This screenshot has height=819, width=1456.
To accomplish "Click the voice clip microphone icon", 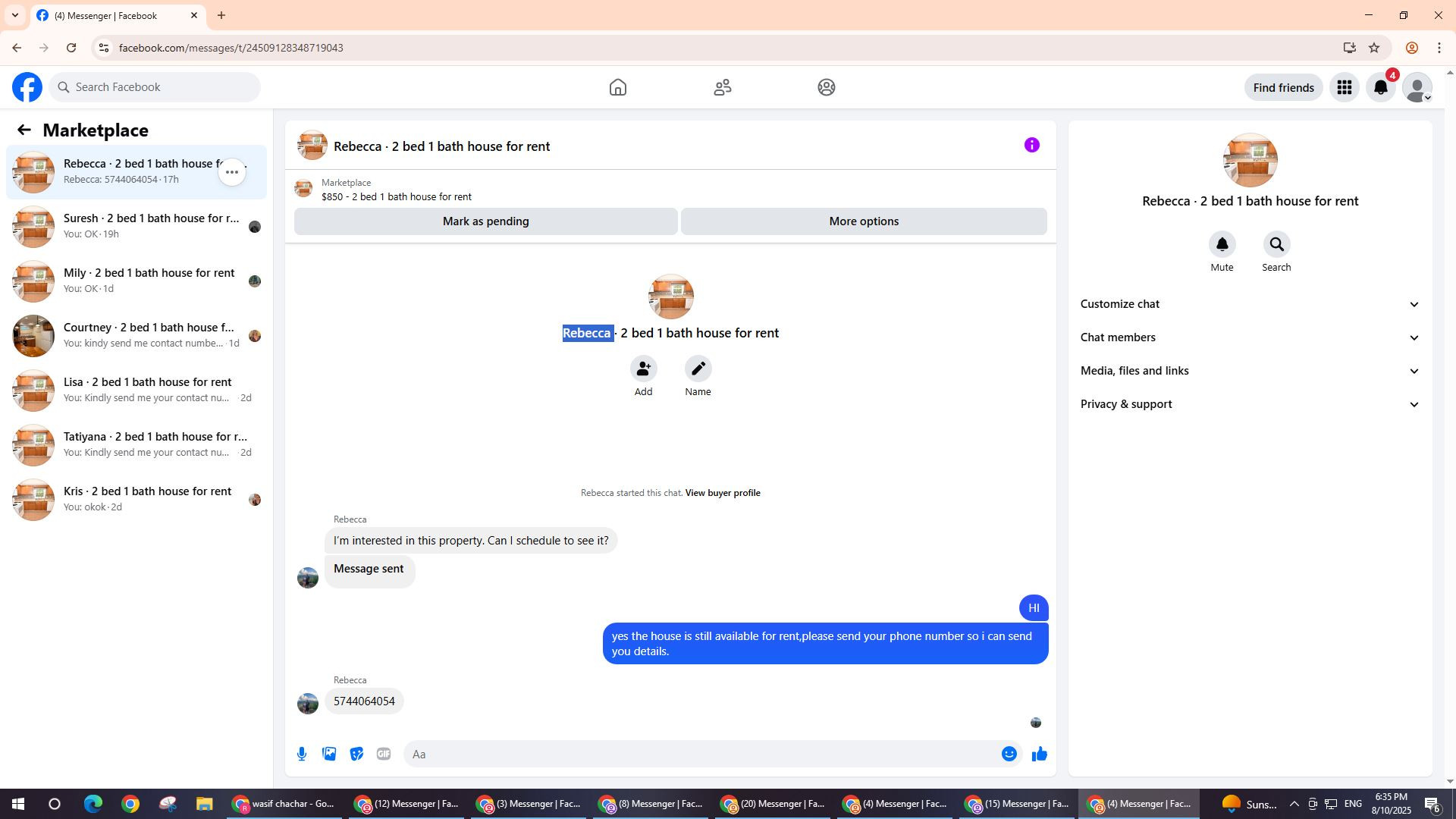I will coord(302,754).
